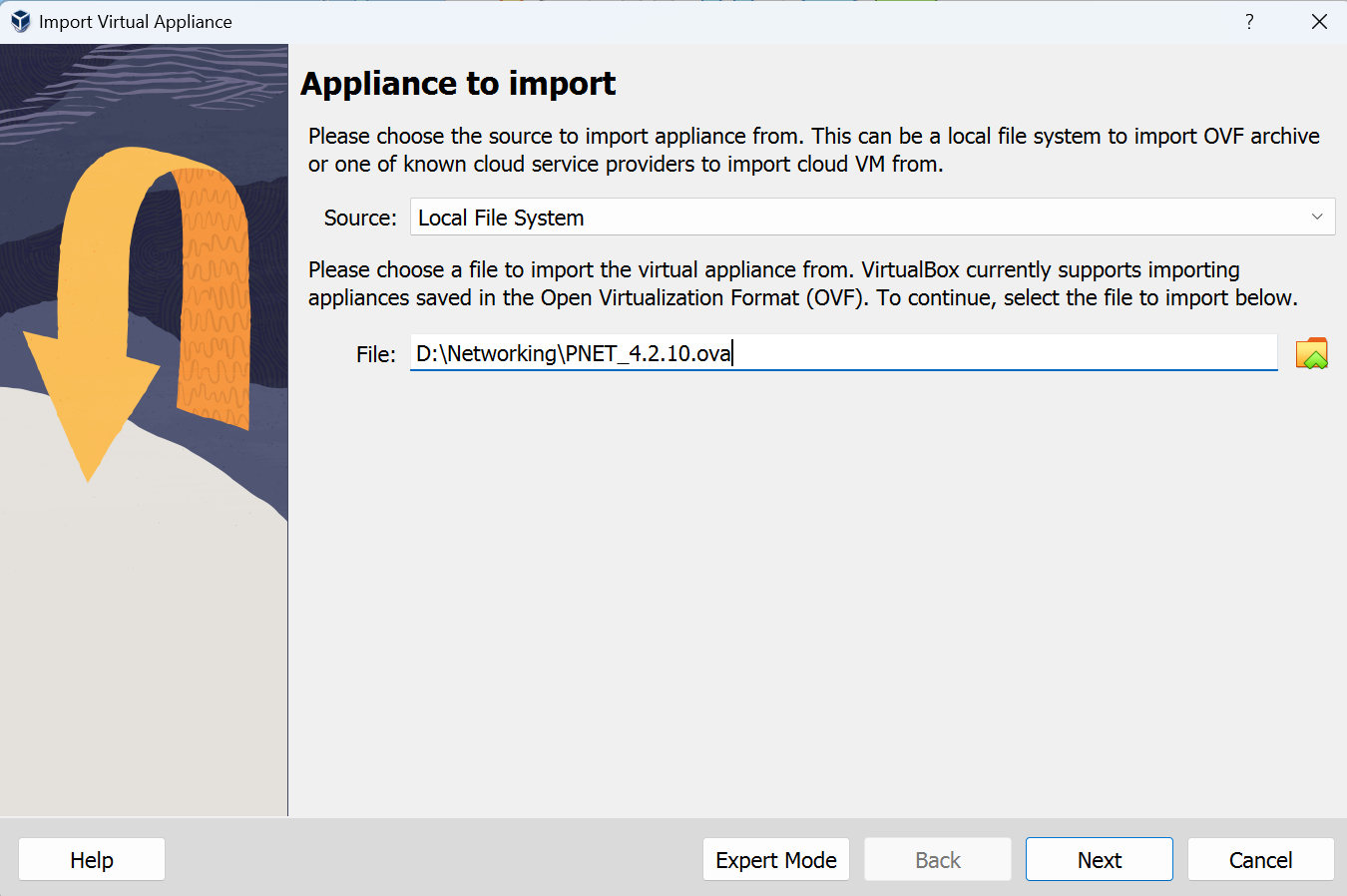Cancel the appliance import

point(1261,859)
